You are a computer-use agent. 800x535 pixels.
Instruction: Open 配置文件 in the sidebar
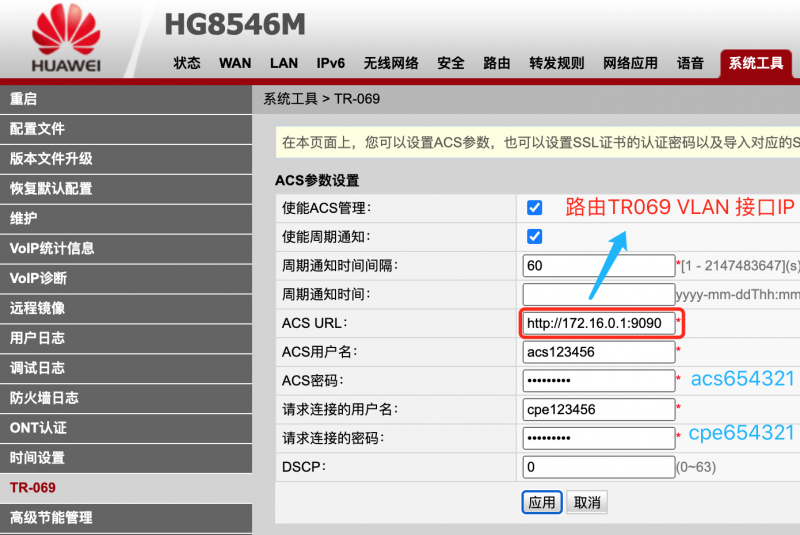[x=126, y=129]
